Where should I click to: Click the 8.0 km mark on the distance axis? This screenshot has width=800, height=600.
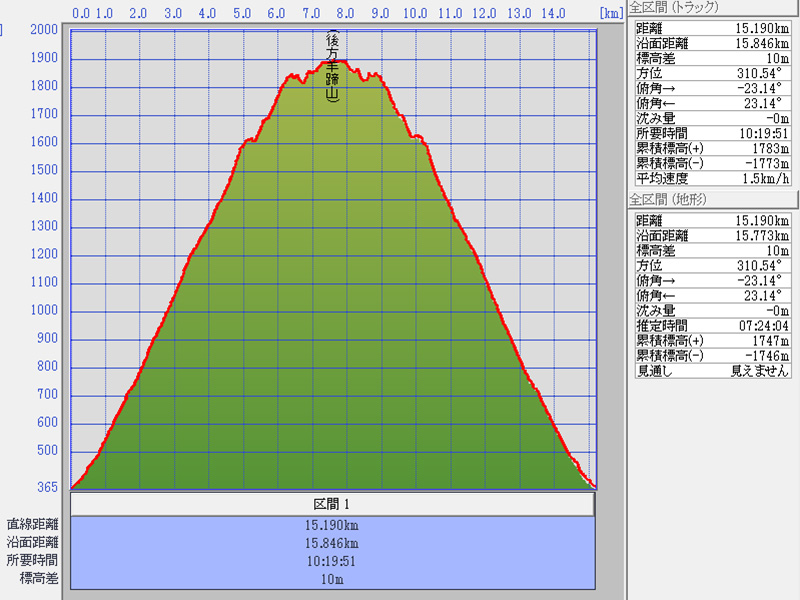346,14
